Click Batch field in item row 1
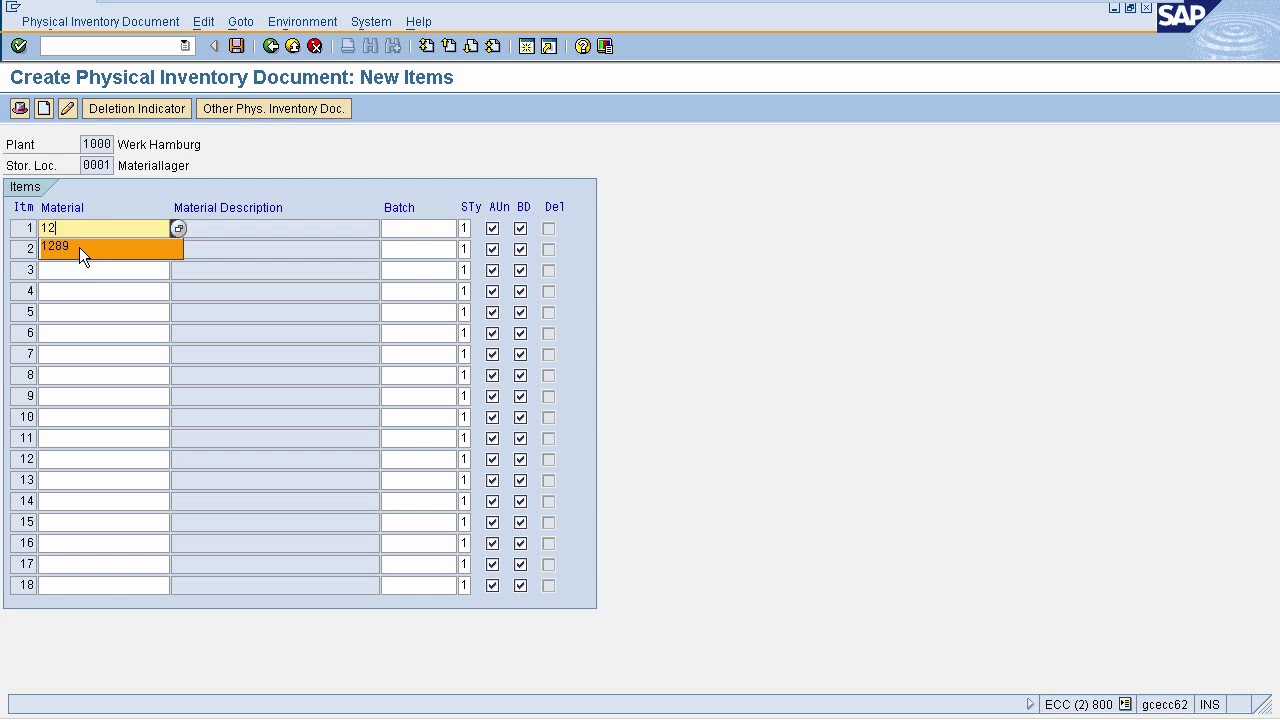 [418, 229]
